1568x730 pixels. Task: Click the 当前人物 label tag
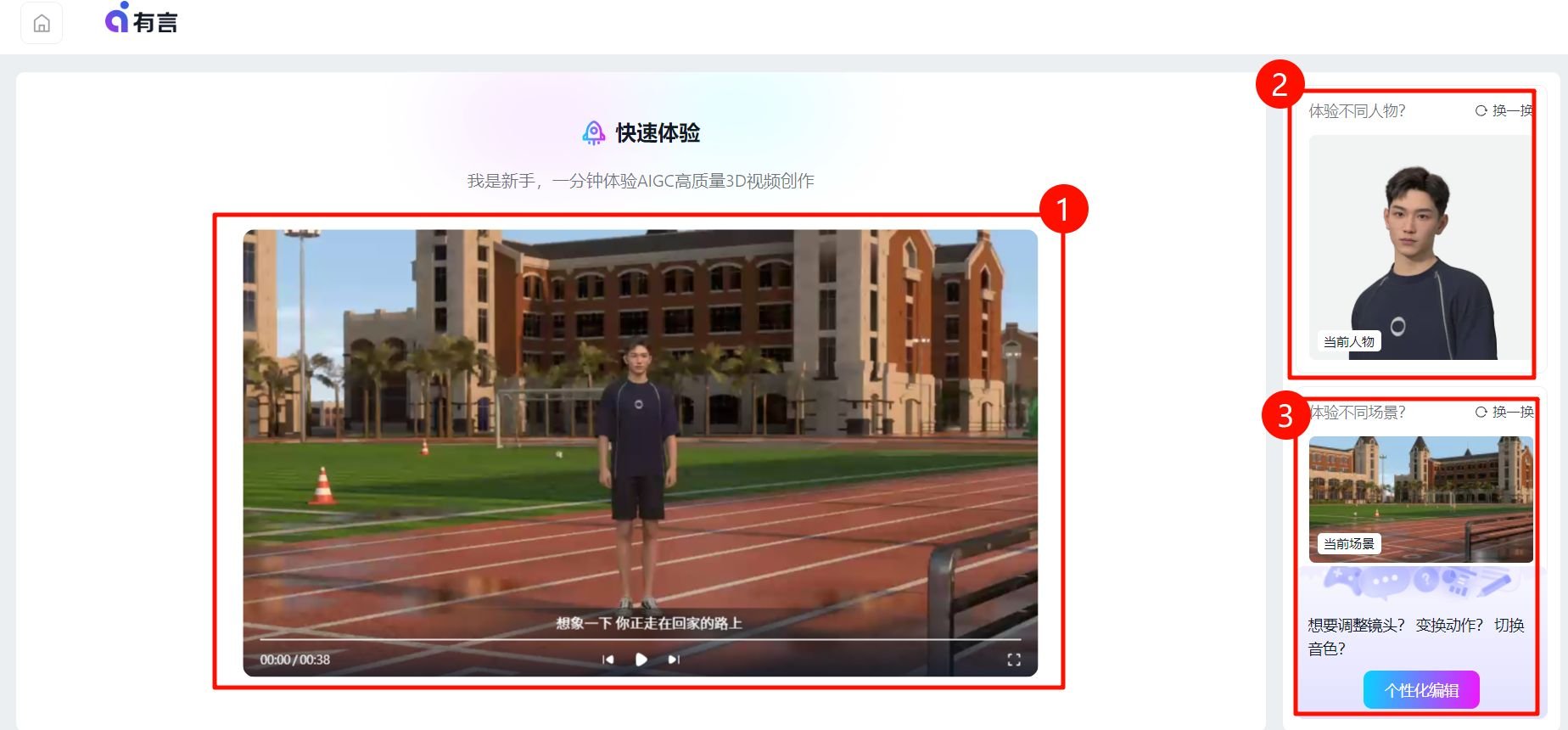[x=1348, y=342]
